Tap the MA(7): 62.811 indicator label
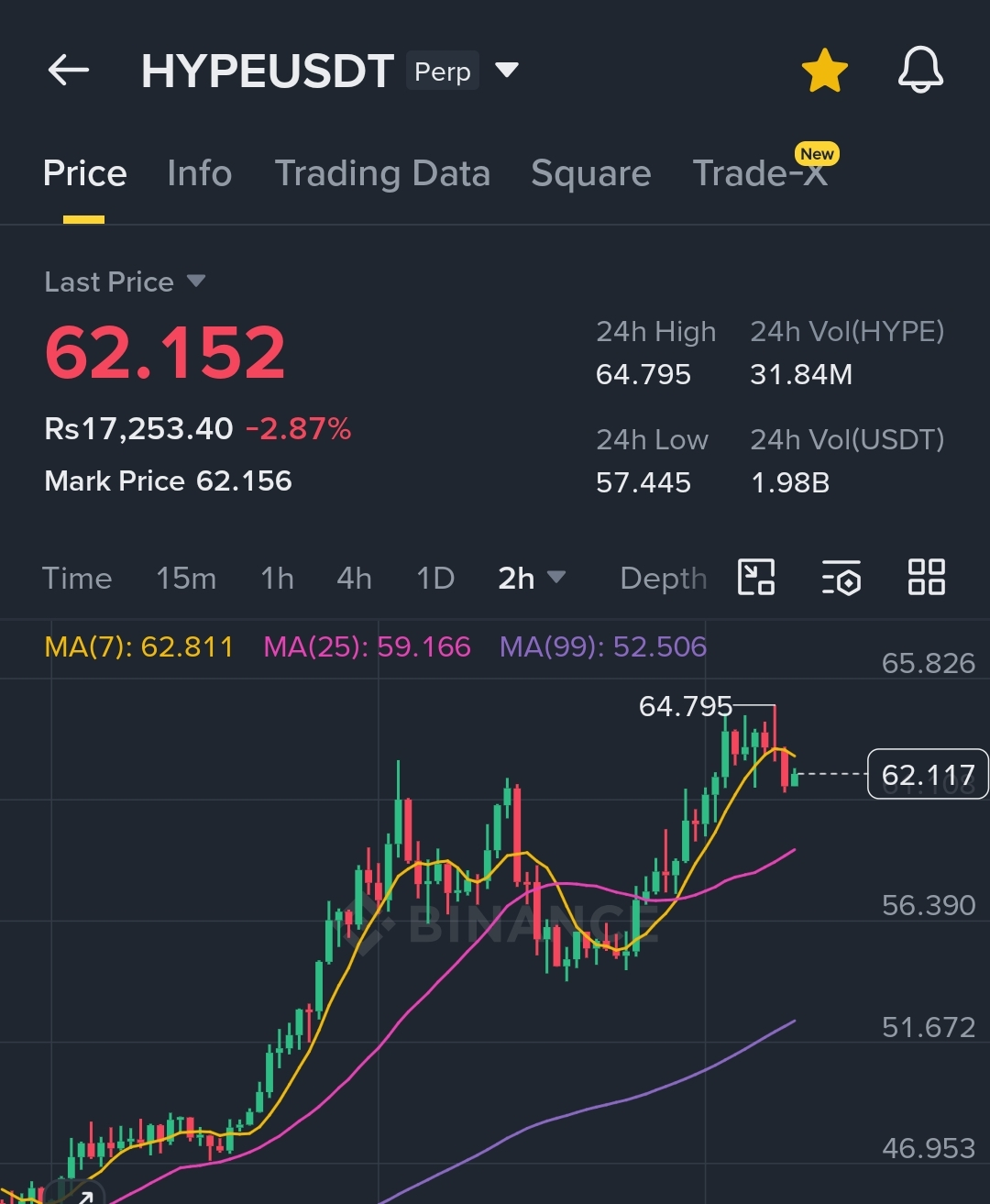This screenshot has width=990, height=1204. (138, 647)
